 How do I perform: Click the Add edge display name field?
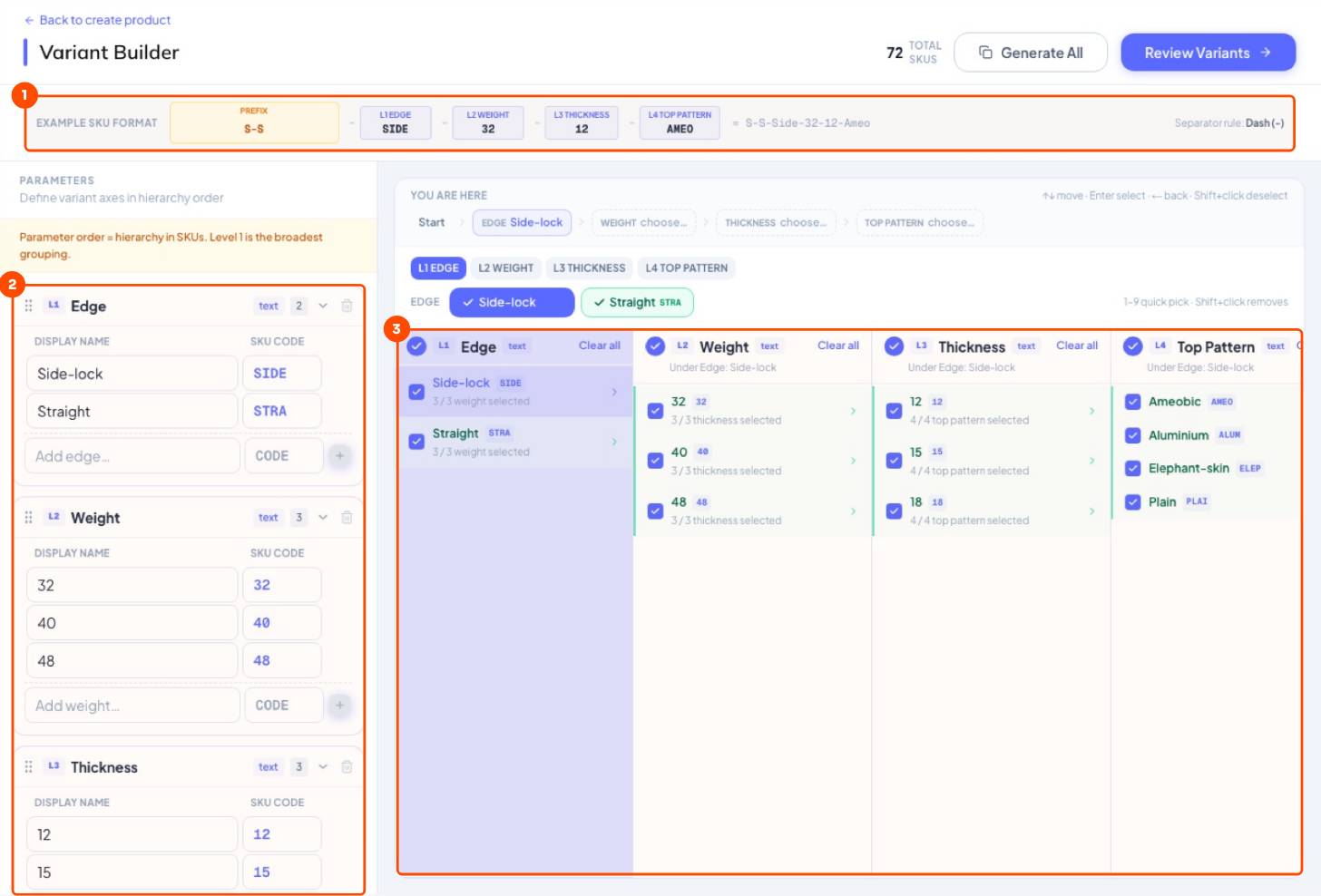pyautogui.click(x=132, y=456)
